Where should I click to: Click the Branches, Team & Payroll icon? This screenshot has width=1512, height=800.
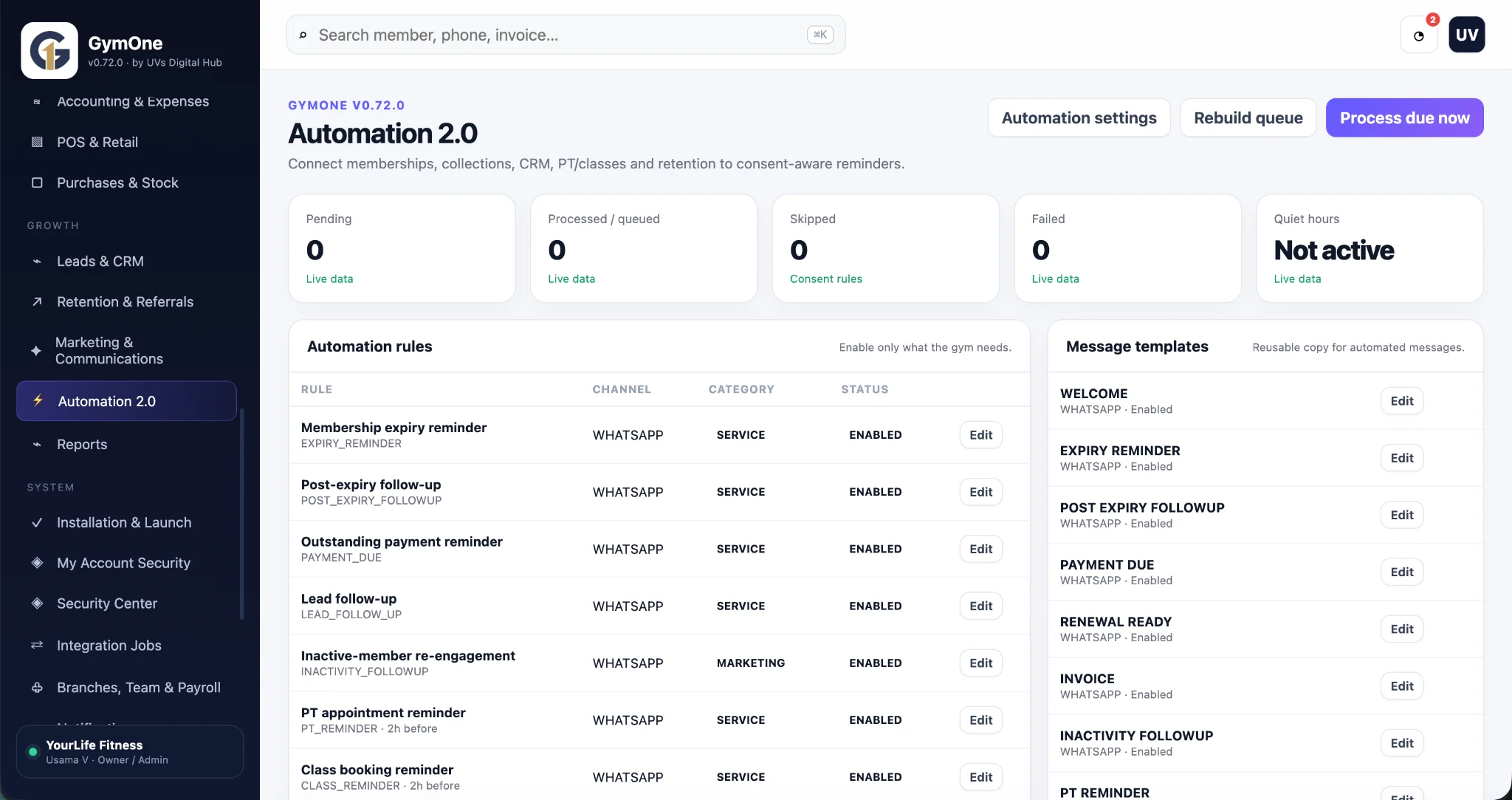pyautogui.click(x=37, y=688)
